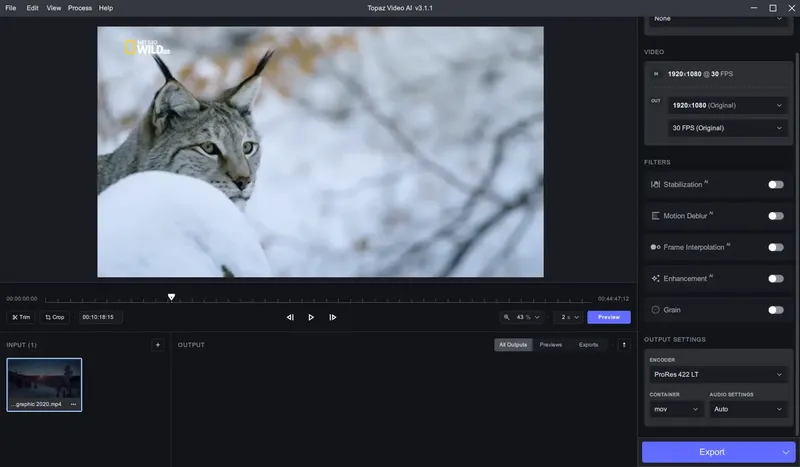The width and height of the screenshot is (800, 467).
Task: Click the play button
Action: [x=311, y=317]
